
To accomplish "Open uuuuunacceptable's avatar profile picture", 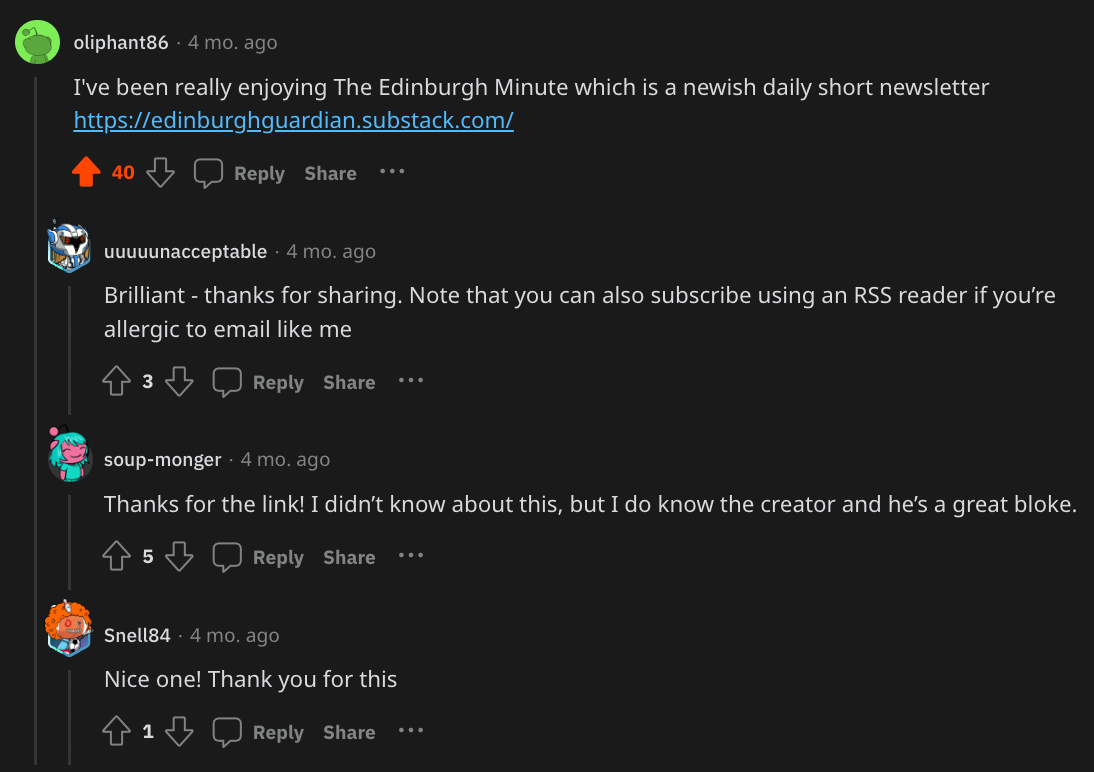I will tap(69, 249).
